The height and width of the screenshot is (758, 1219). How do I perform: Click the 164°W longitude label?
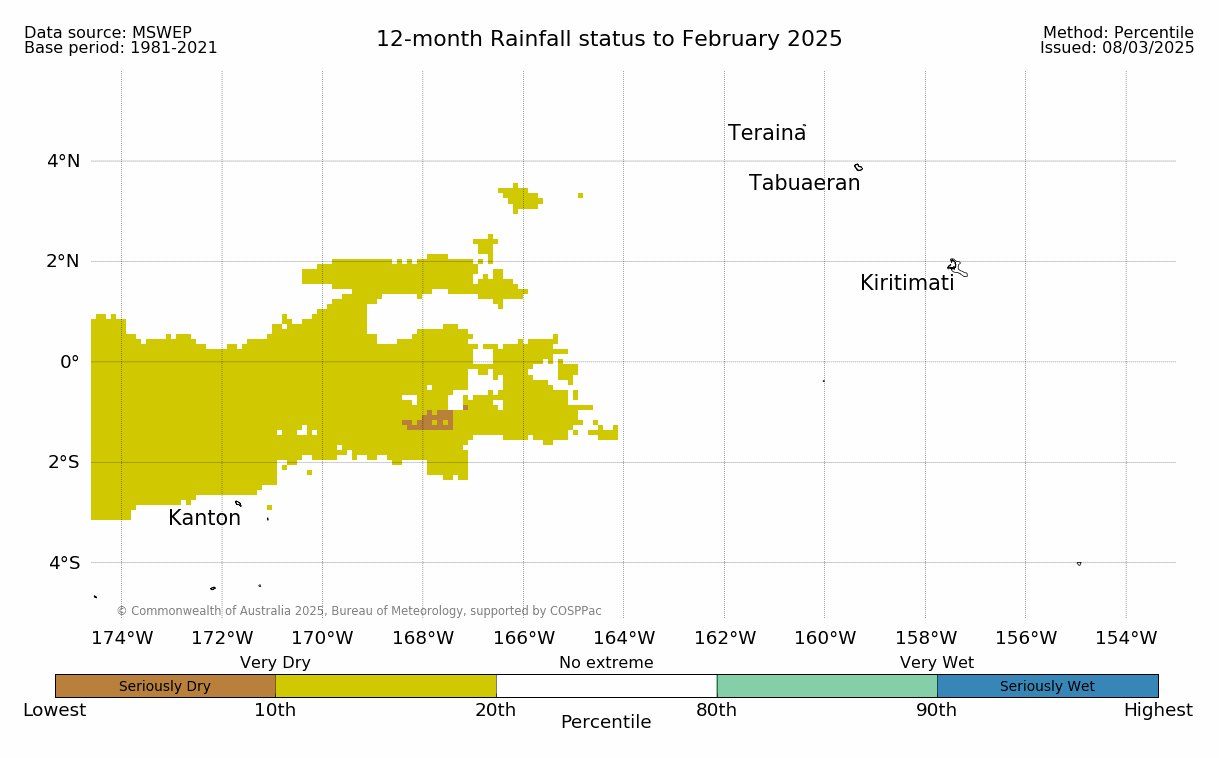(x=624, y=638)
